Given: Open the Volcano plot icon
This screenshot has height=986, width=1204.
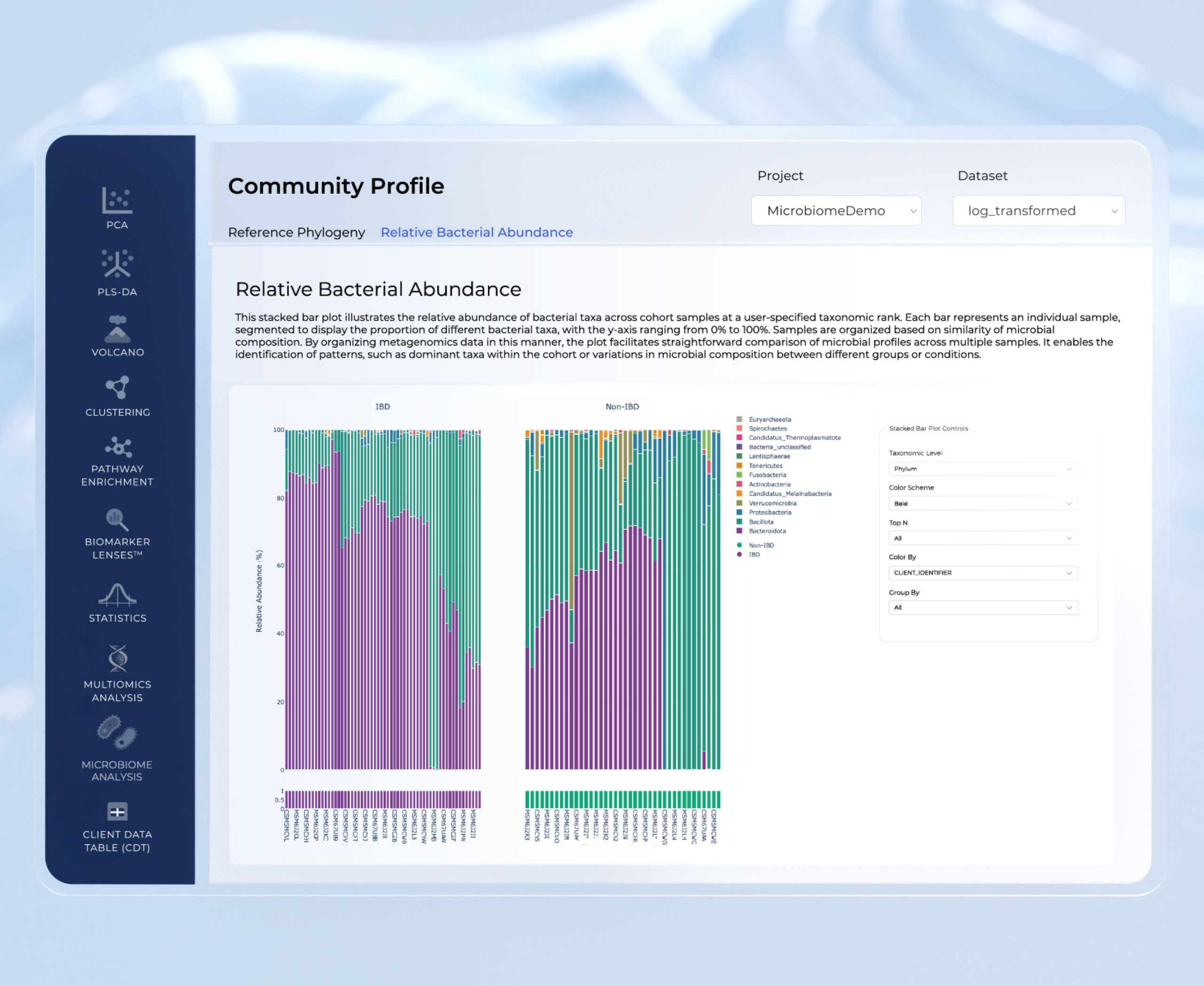Looking at the screenshot, I should [x=117, y=329].
